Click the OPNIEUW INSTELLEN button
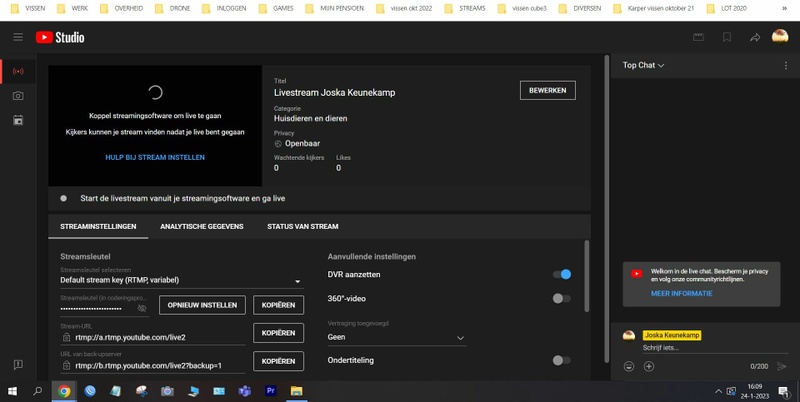 click(202, 305)
